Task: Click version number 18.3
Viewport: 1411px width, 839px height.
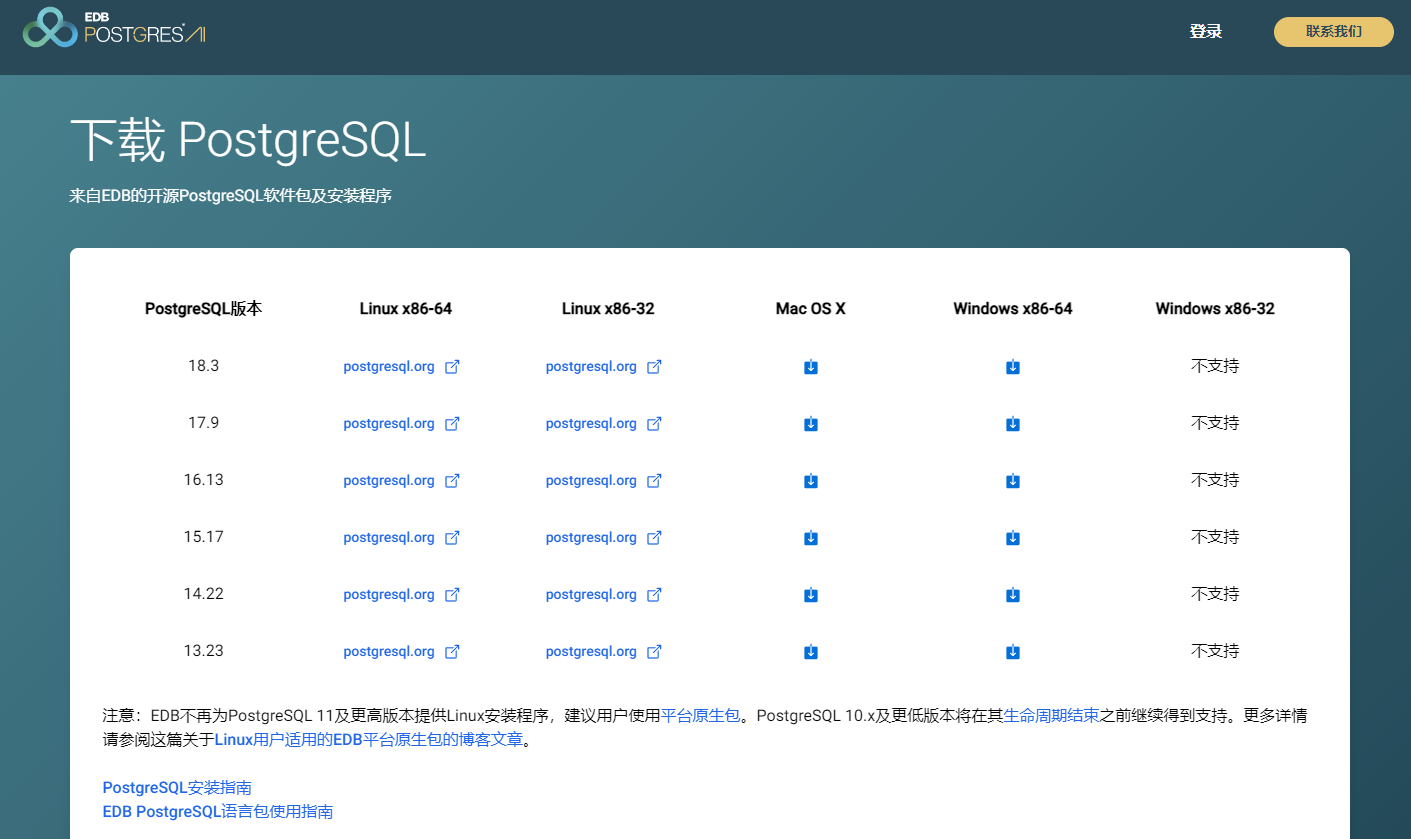Action: [x=204, y=366]
